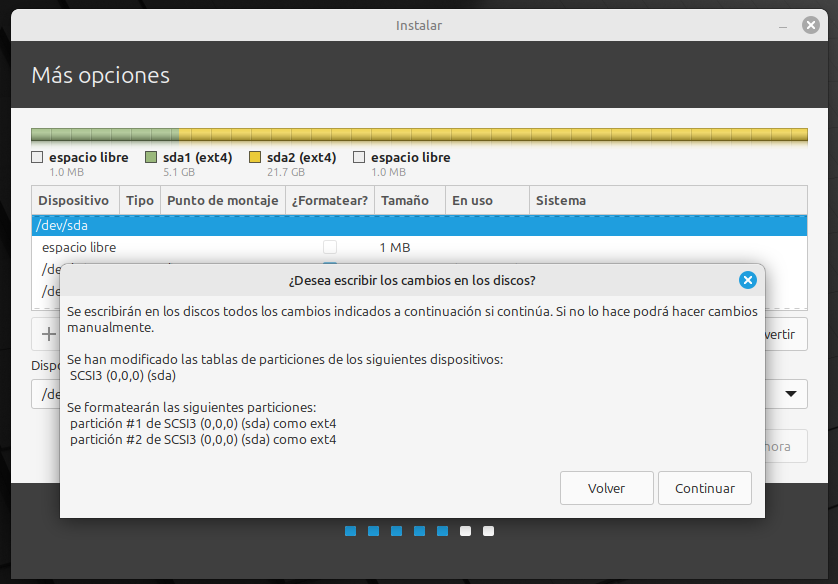This screenshot has width=838, height=584.
Task: Click the green sda1 partition bar segment
Action: point(105,135)
